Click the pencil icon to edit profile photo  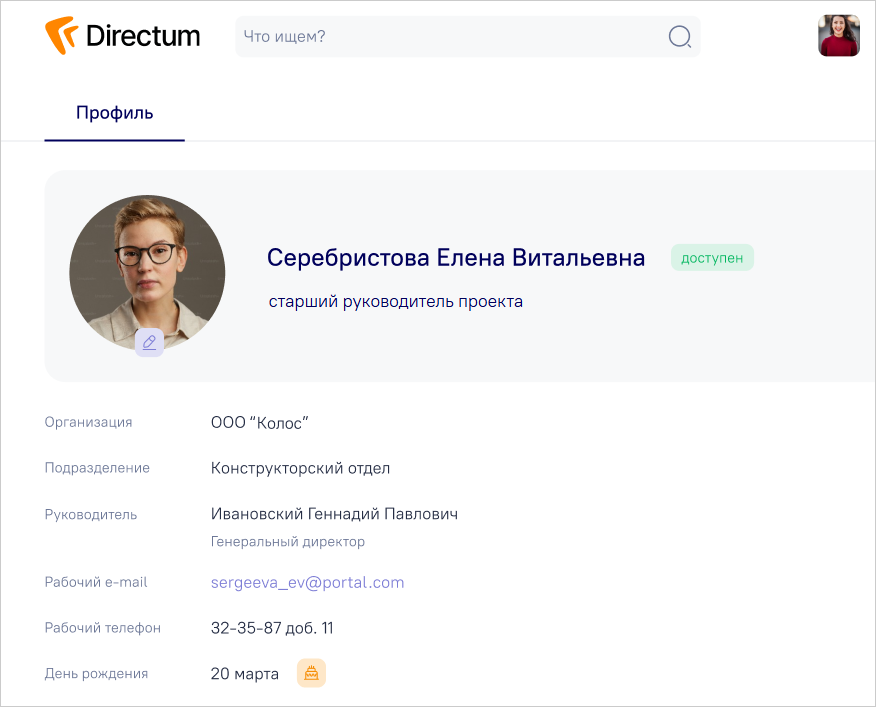149,342
